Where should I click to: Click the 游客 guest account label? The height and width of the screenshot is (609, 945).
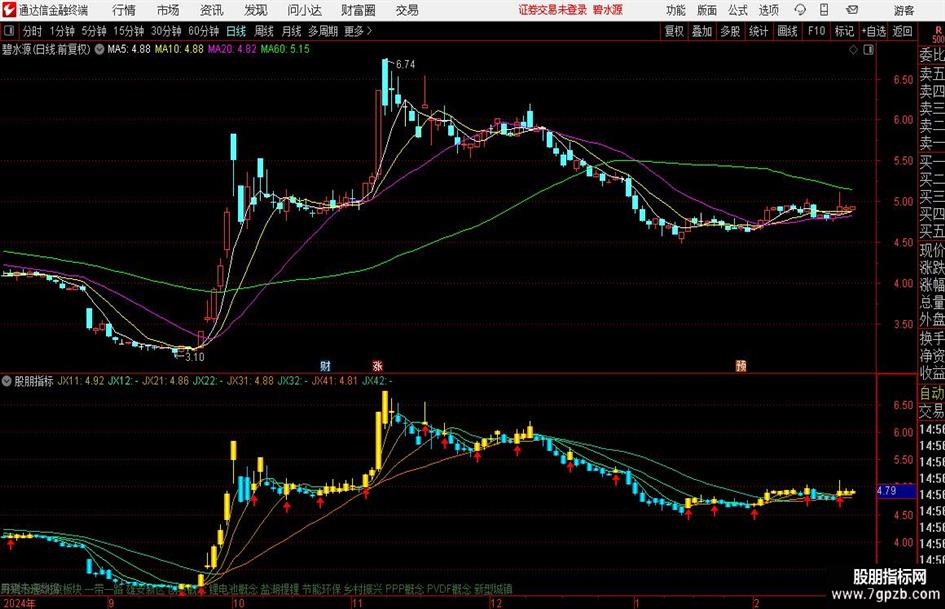coord(903,10)
